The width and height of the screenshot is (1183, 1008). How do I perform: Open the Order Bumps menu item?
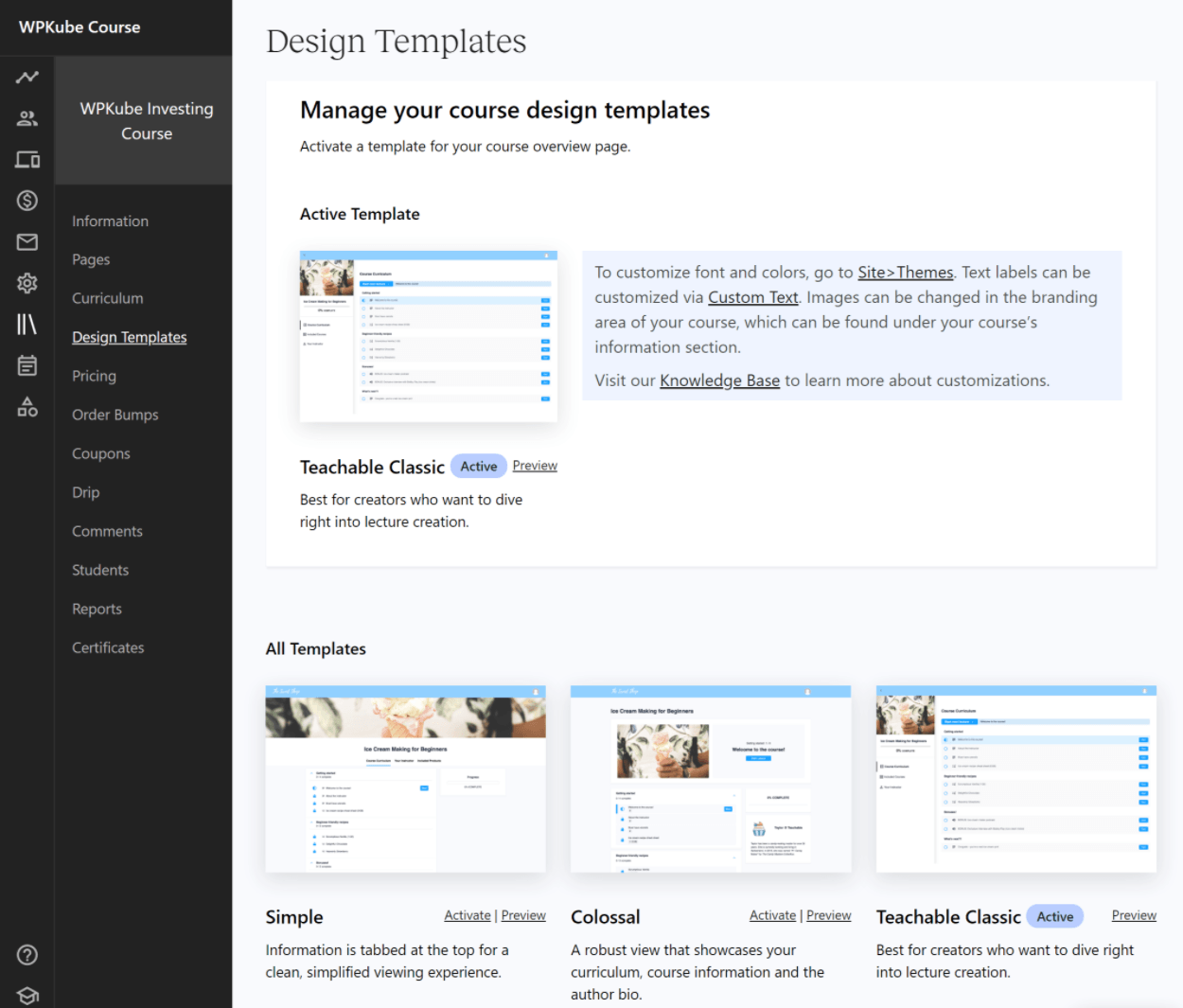(115, 415)
